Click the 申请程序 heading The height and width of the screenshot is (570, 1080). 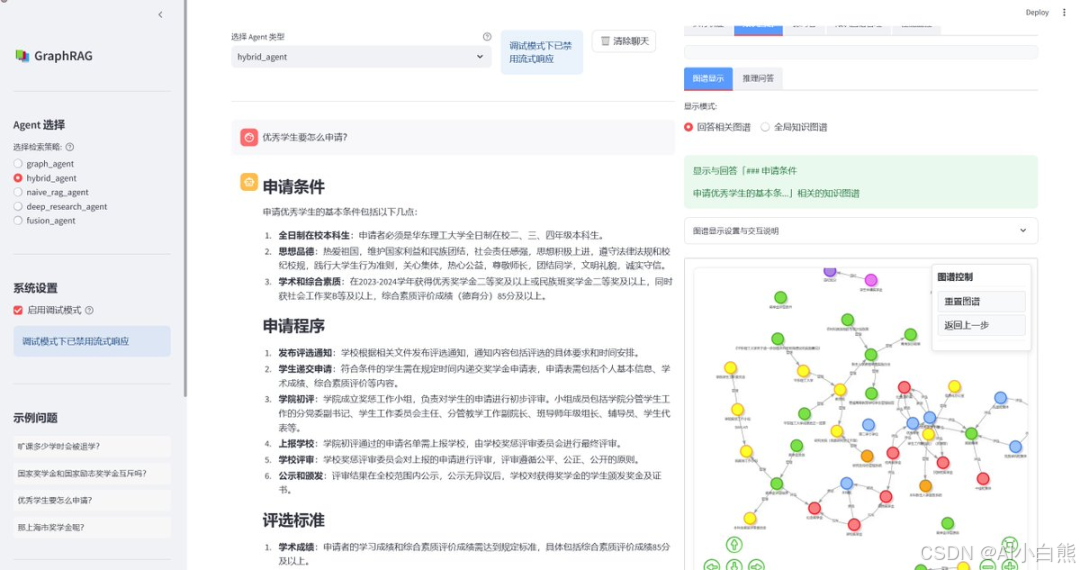point(293,326)
